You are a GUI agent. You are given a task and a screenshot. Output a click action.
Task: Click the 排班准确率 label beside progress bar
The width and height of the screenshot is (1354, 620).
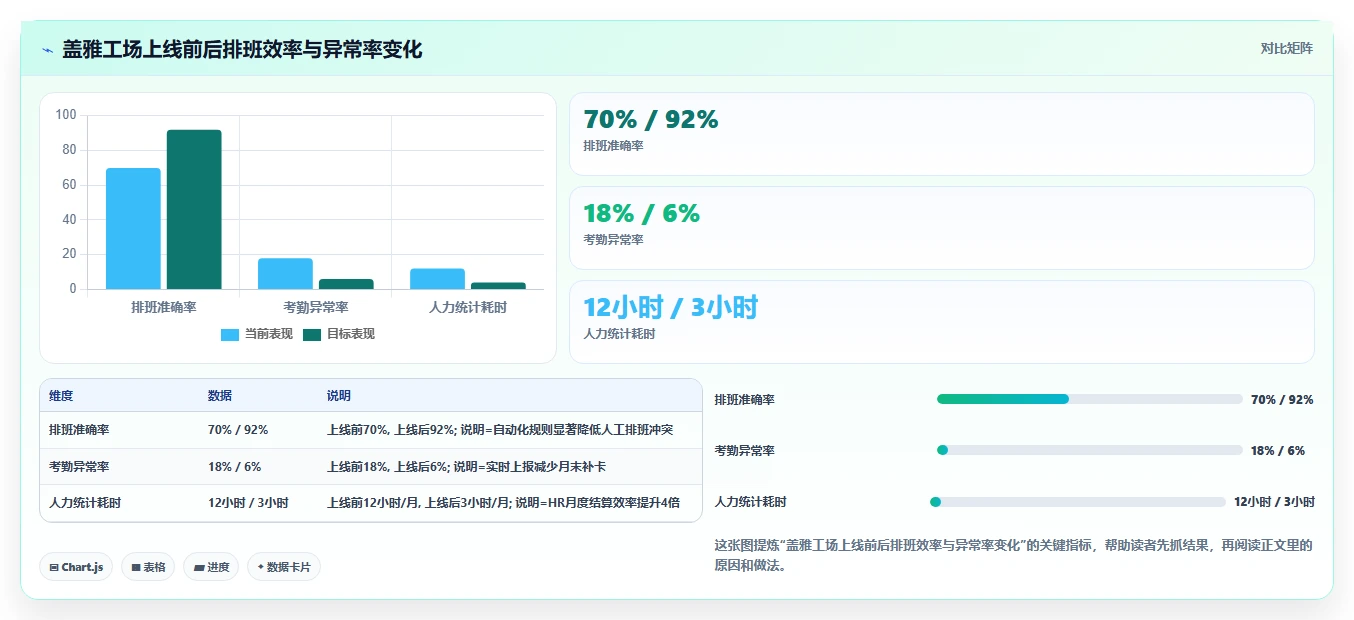745,399
